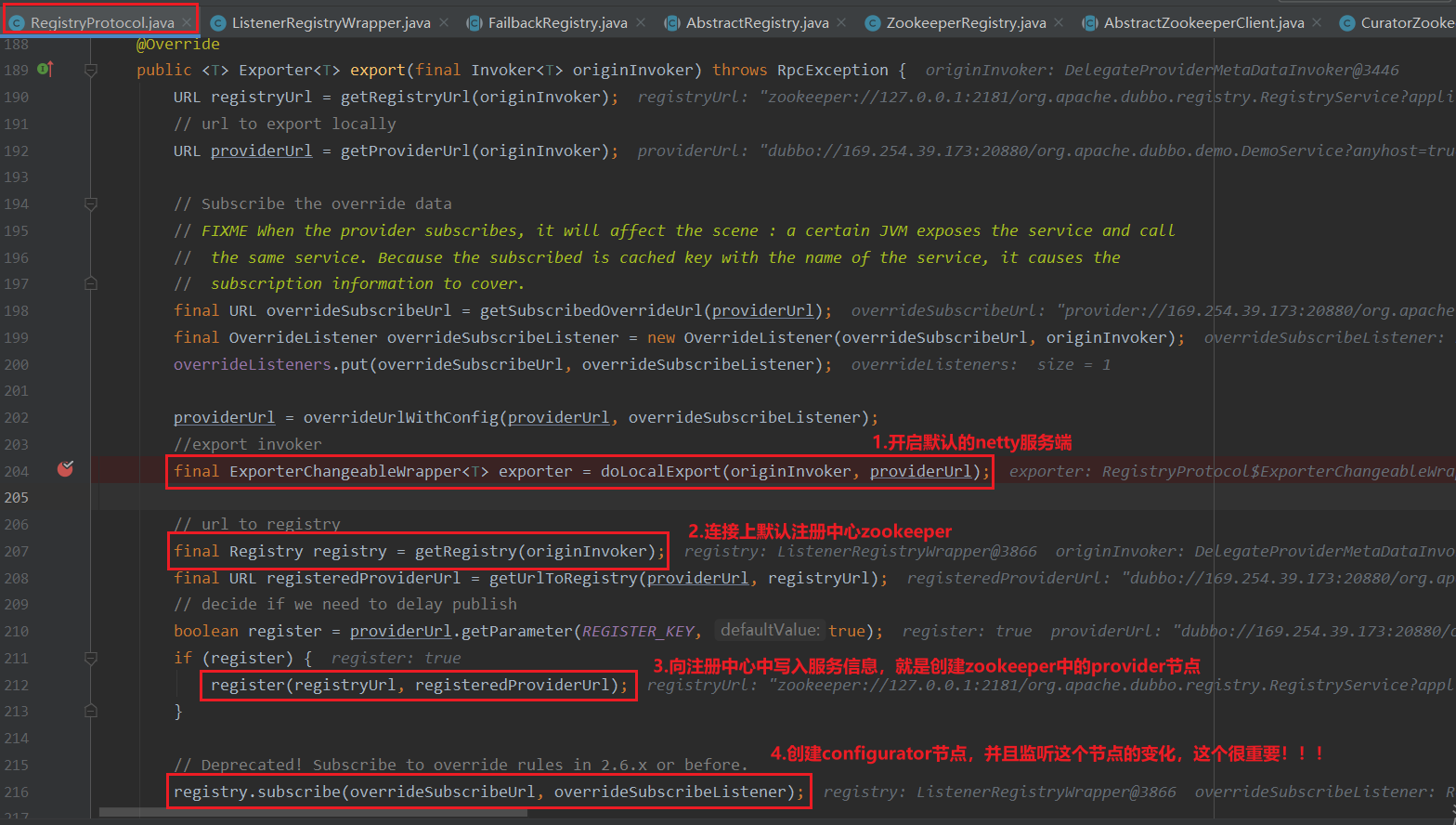The image size is (1456, 825).
Task: Switch to the AbstractRegistry.java tab
Action: (x=756, y=22)
